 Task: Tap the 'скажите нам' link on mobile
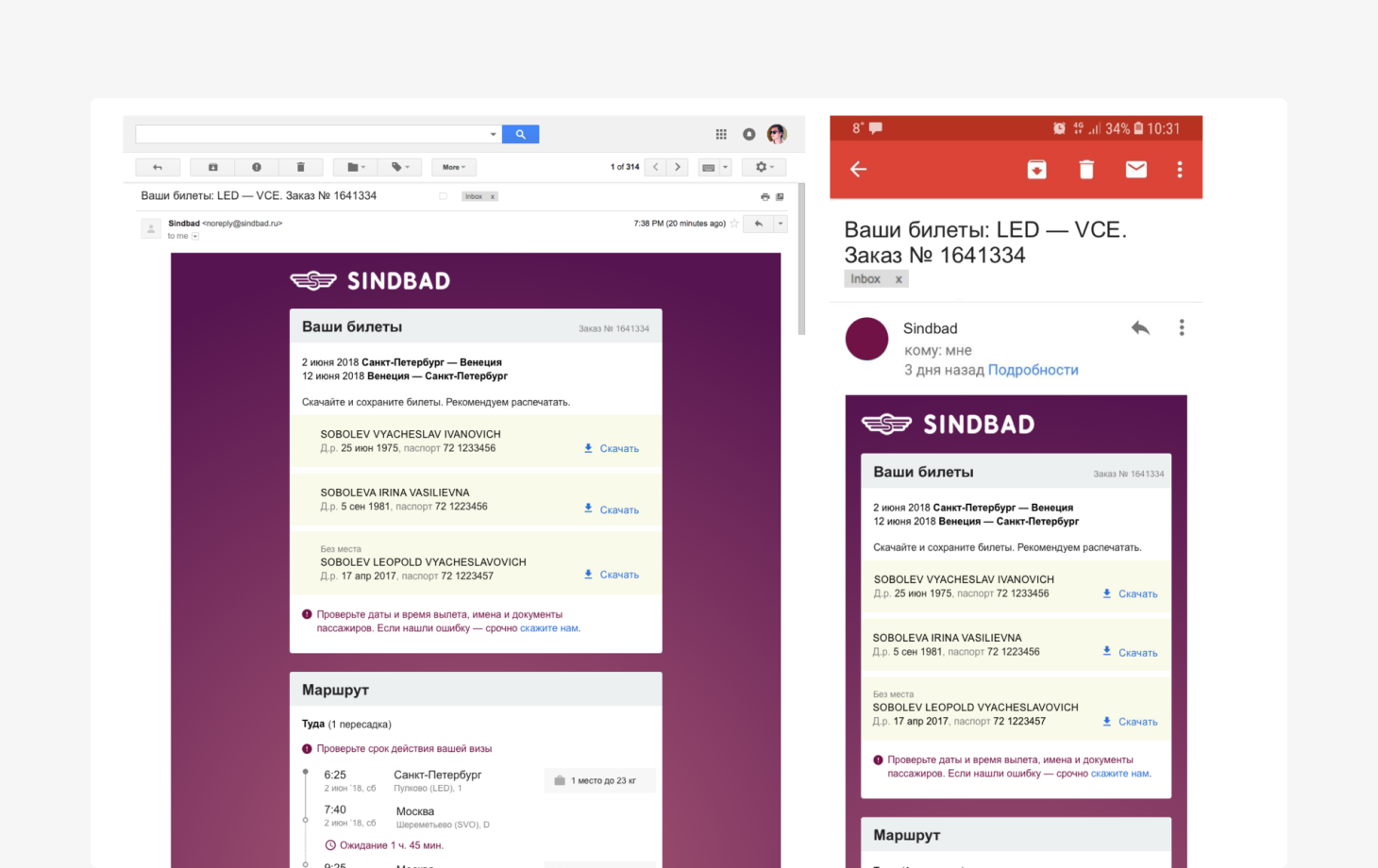click(1120, 774)
